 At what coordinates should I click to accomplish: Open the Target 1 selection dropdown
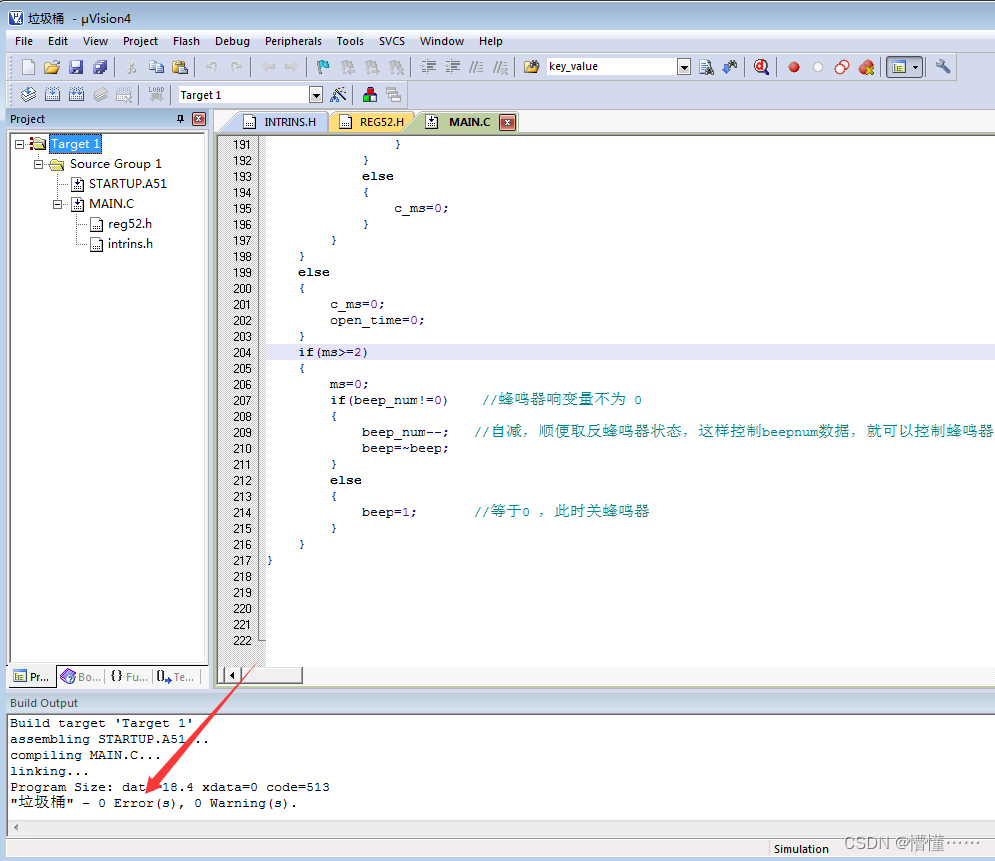(x=315, y=95)
